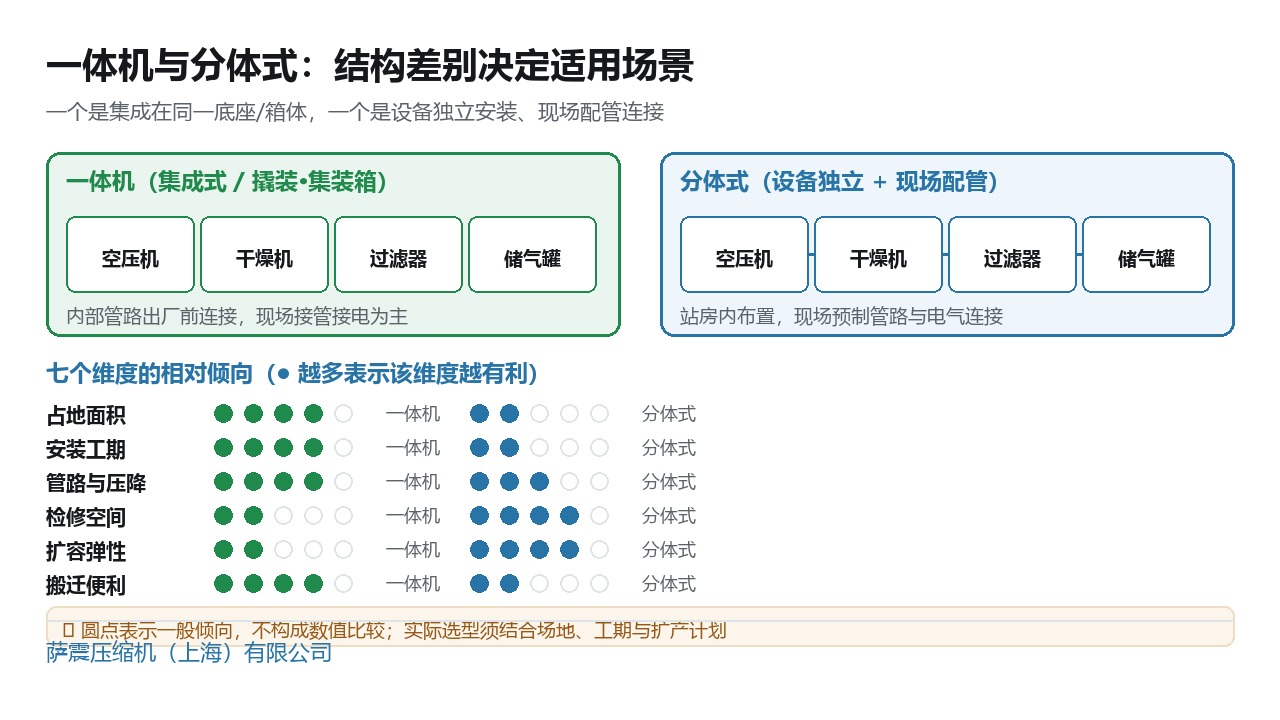Select the 空压机 box in the 一体机 panel
Viewport: 1280px width, 720px height.
[130, 255]
